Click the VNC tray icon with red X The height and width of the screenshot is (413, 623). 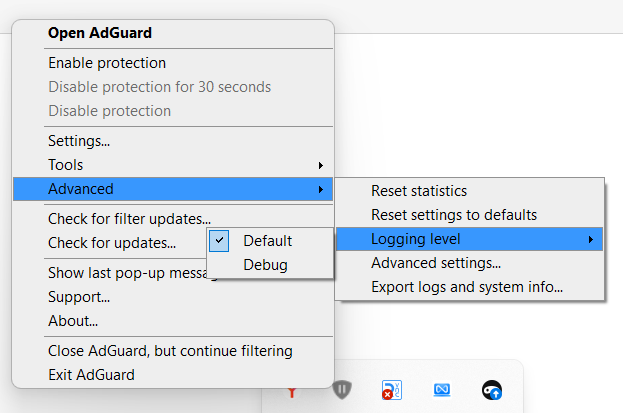tap(392, 390)
